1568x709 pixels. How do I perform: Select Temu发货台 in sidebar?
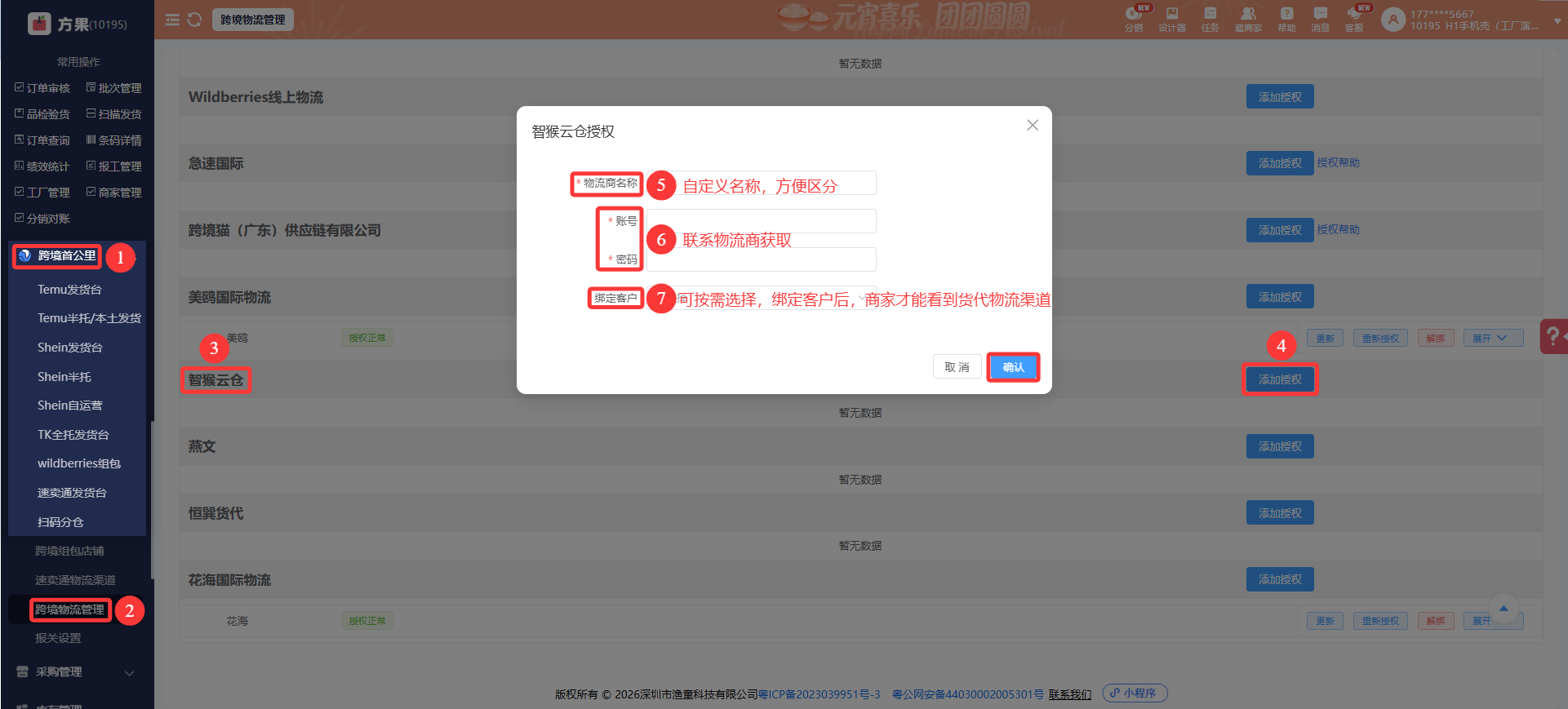[69, 290]
